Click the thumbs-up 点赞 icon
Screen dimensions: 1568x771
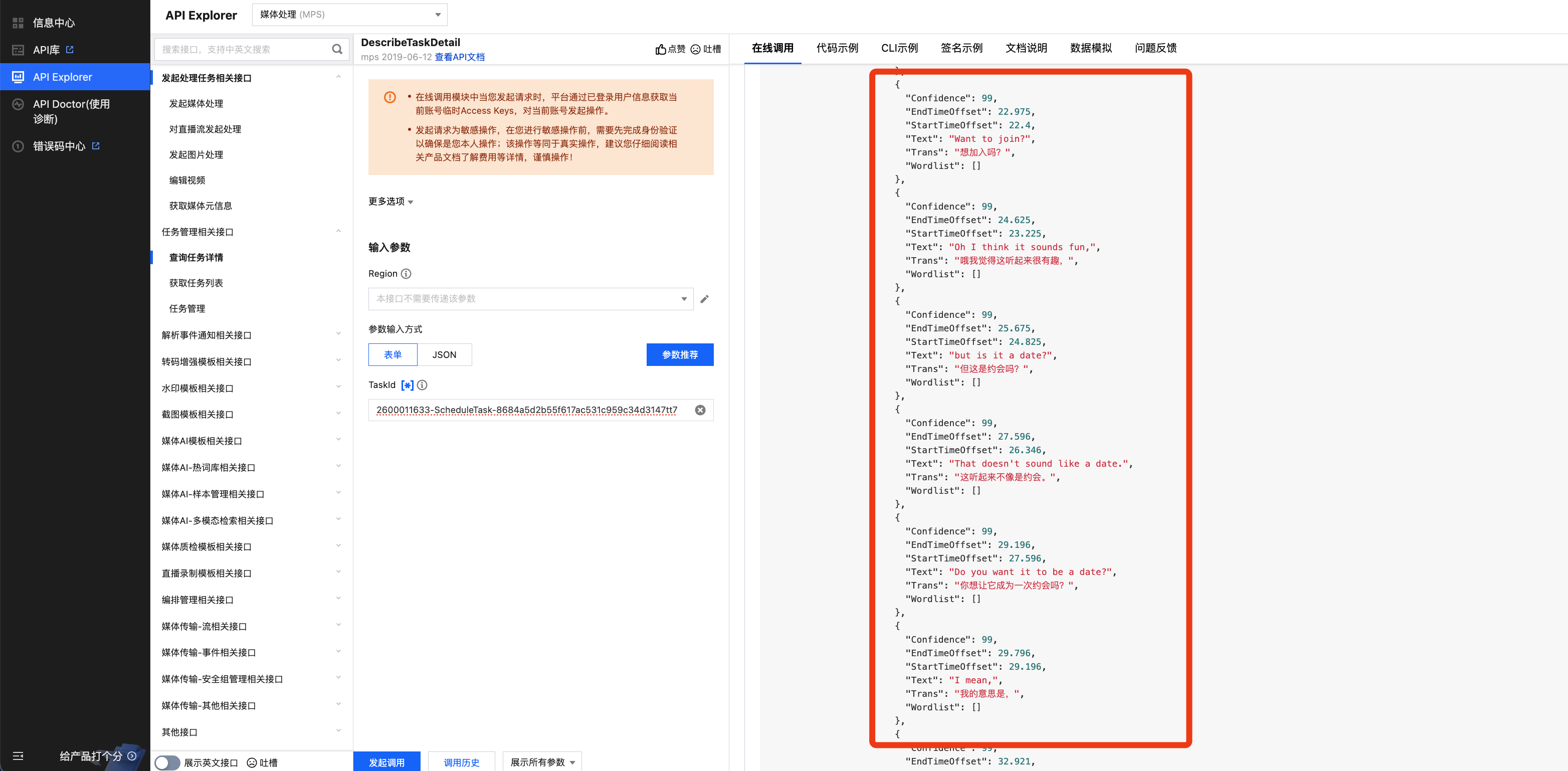coord(661,49)
